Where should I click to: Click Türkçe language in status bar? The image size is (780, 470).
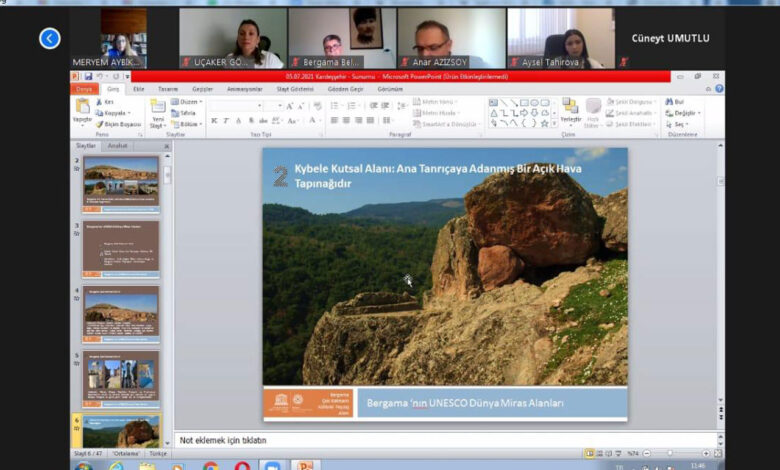(158, 454)
